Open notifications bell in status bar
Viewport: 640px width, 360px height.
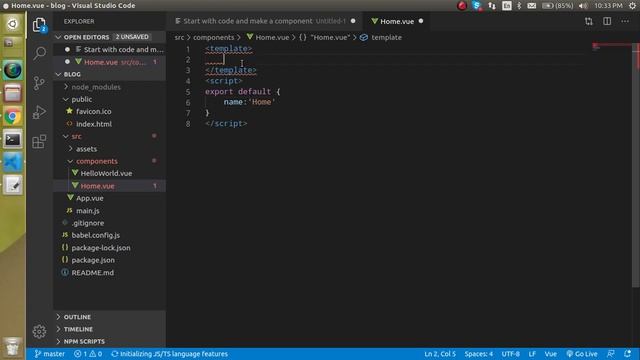tap(627, 354)
